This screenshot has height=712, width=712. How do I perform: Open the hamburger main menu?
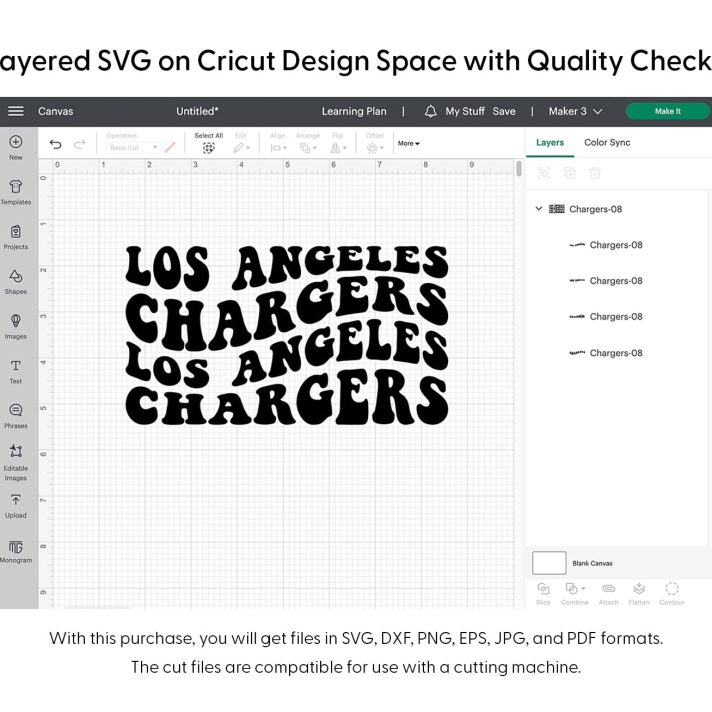coord(15,111)
